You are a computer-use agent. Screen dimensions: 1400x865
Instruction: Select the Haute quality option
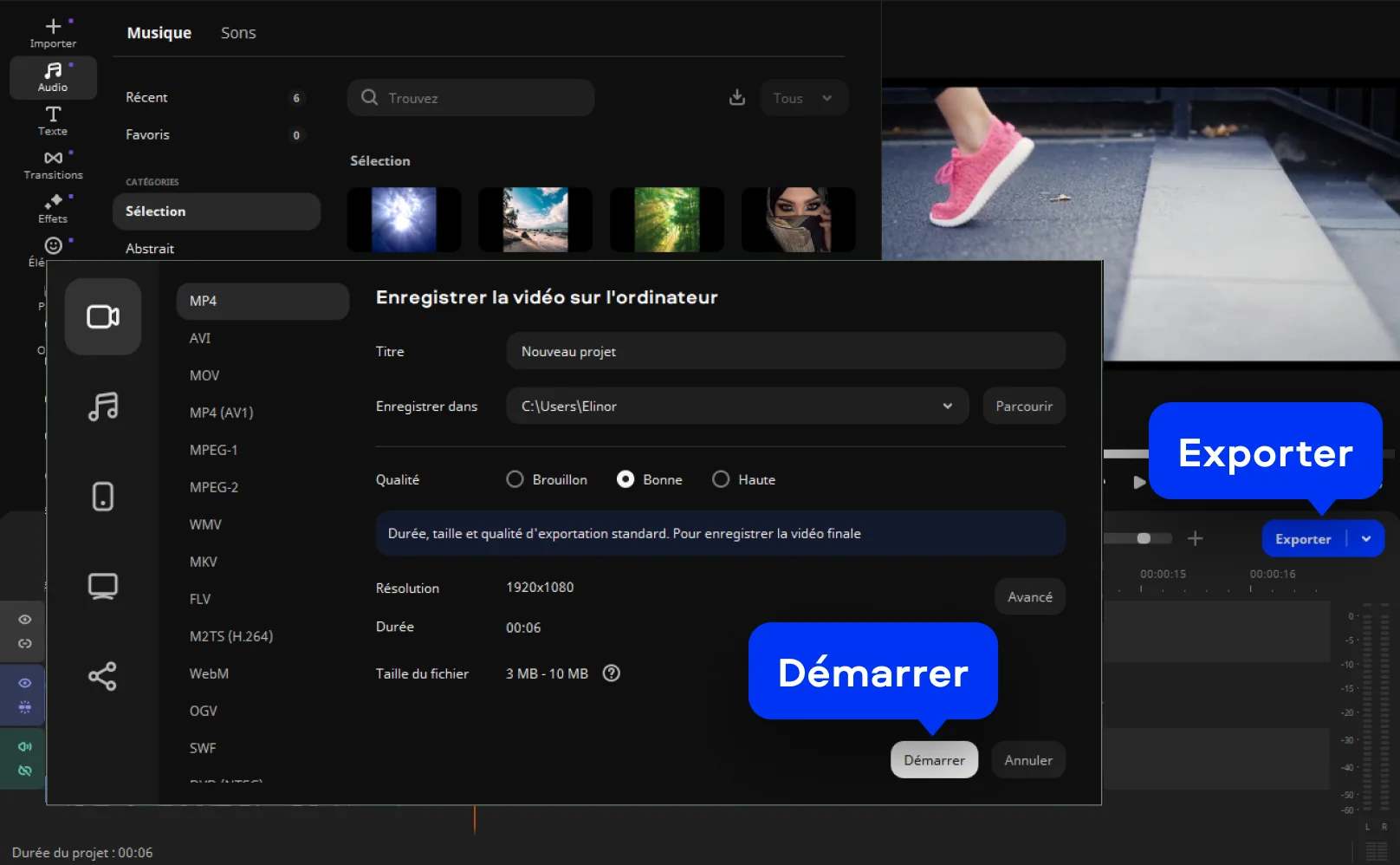743,479
